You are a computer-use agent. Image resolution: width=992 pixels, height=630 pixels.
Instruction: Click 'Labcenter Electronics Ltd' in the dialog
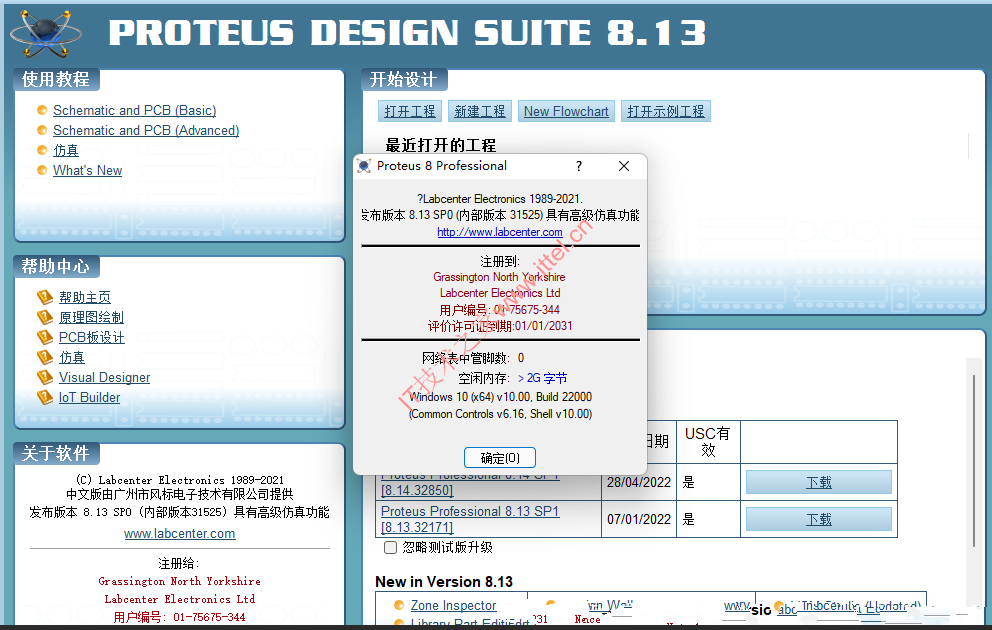pos(500,293)
